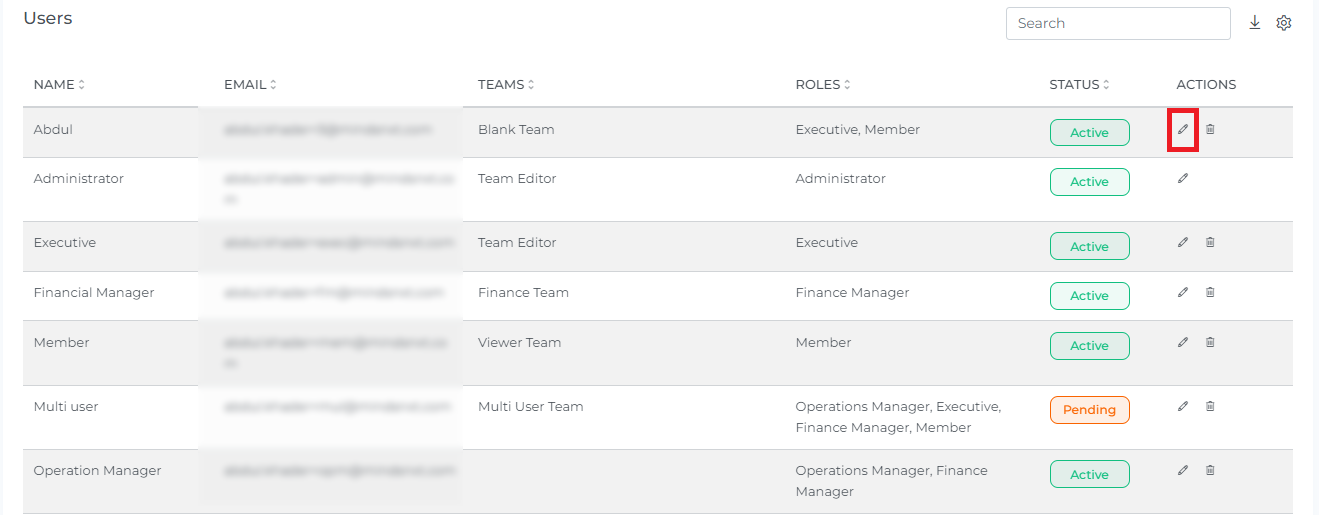
Task: Edit the Administrator user
Action: pos(1183,178)
